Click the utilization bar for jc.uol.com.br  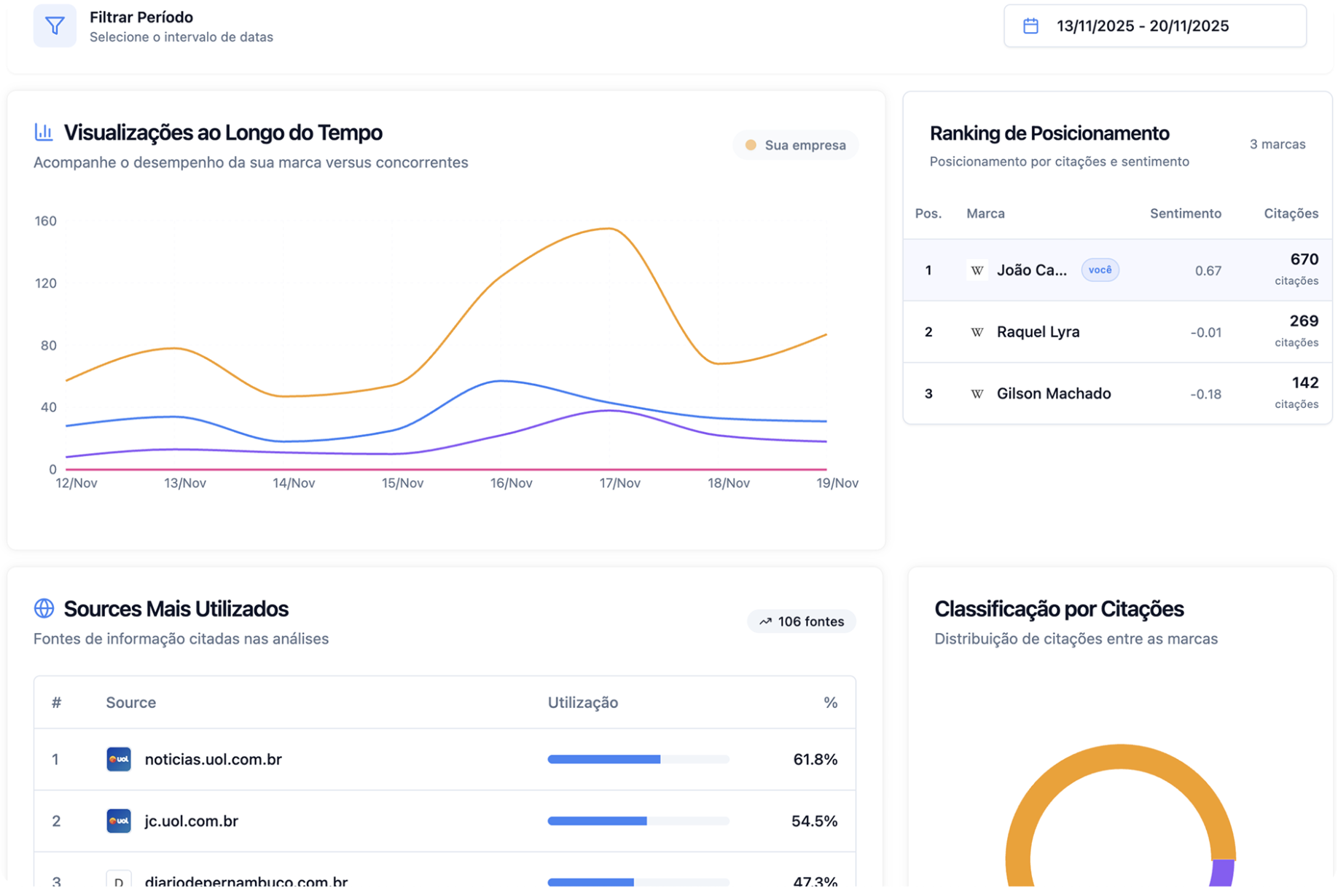[638, 820]
